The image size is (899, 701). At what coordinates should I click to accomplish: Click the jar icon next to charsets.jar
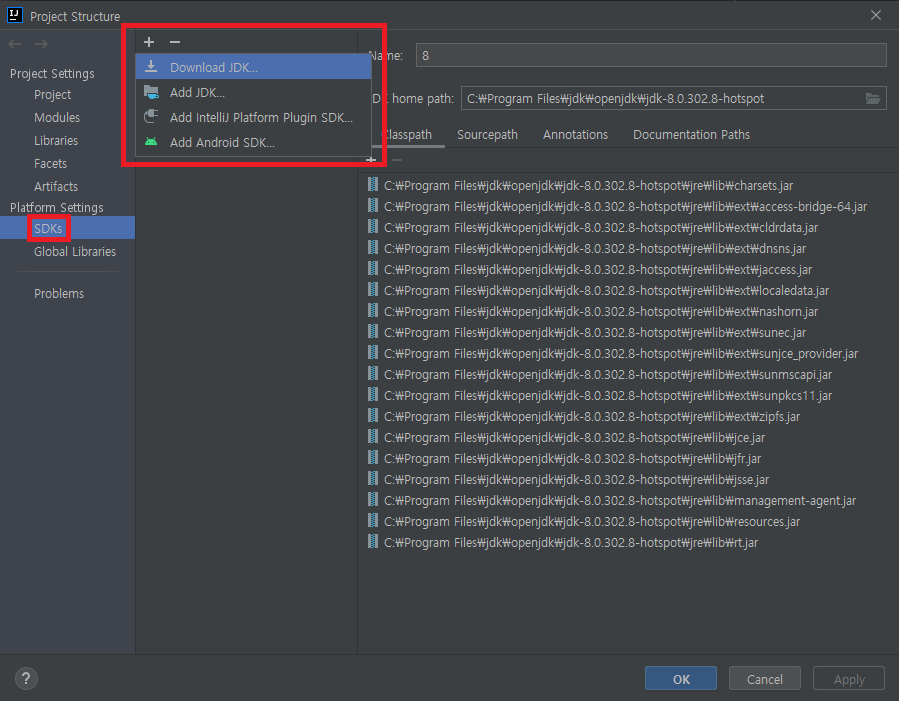click(373, 185)
